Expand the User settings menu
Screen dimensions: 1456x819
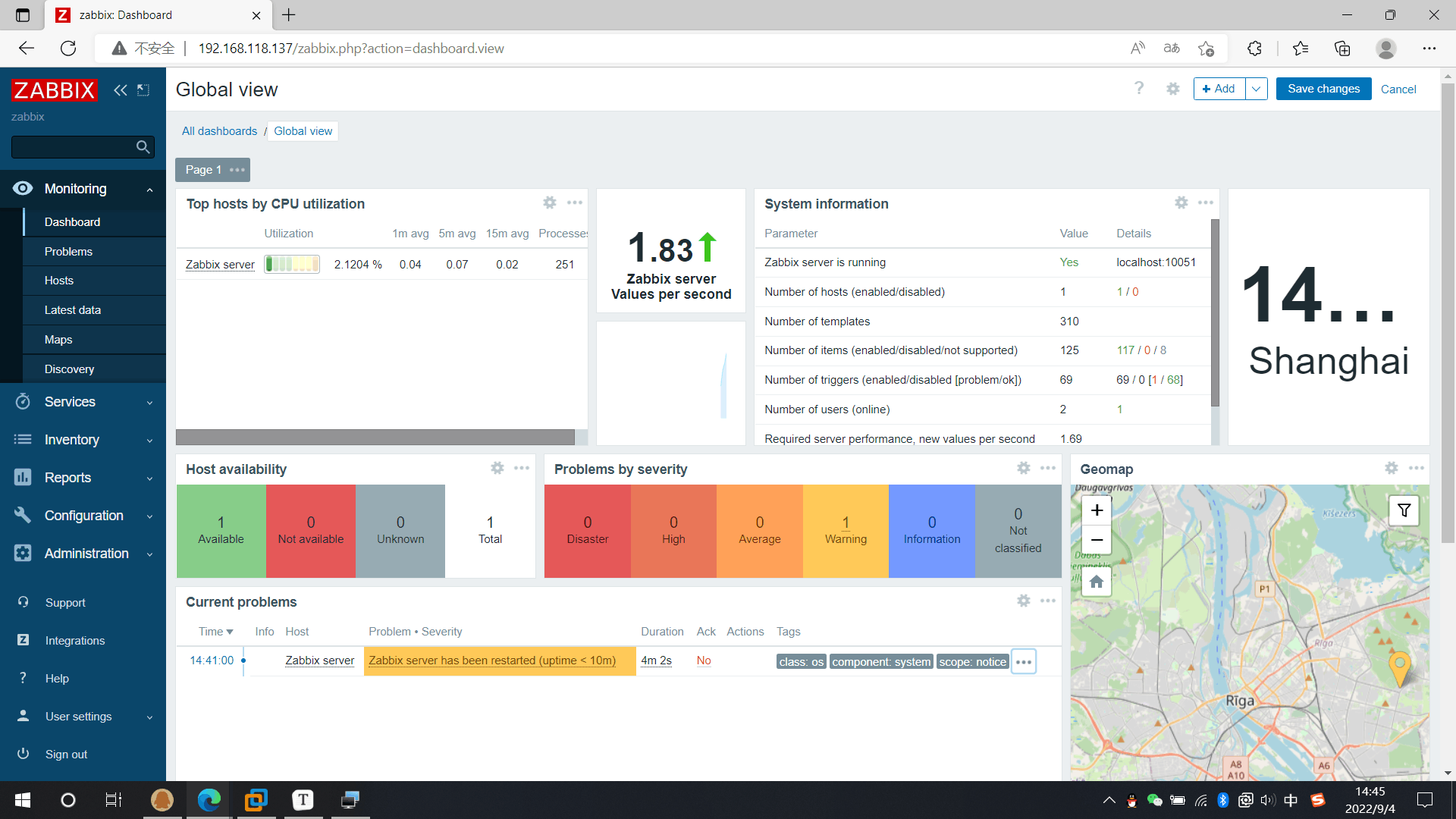[x=150, y=717]
